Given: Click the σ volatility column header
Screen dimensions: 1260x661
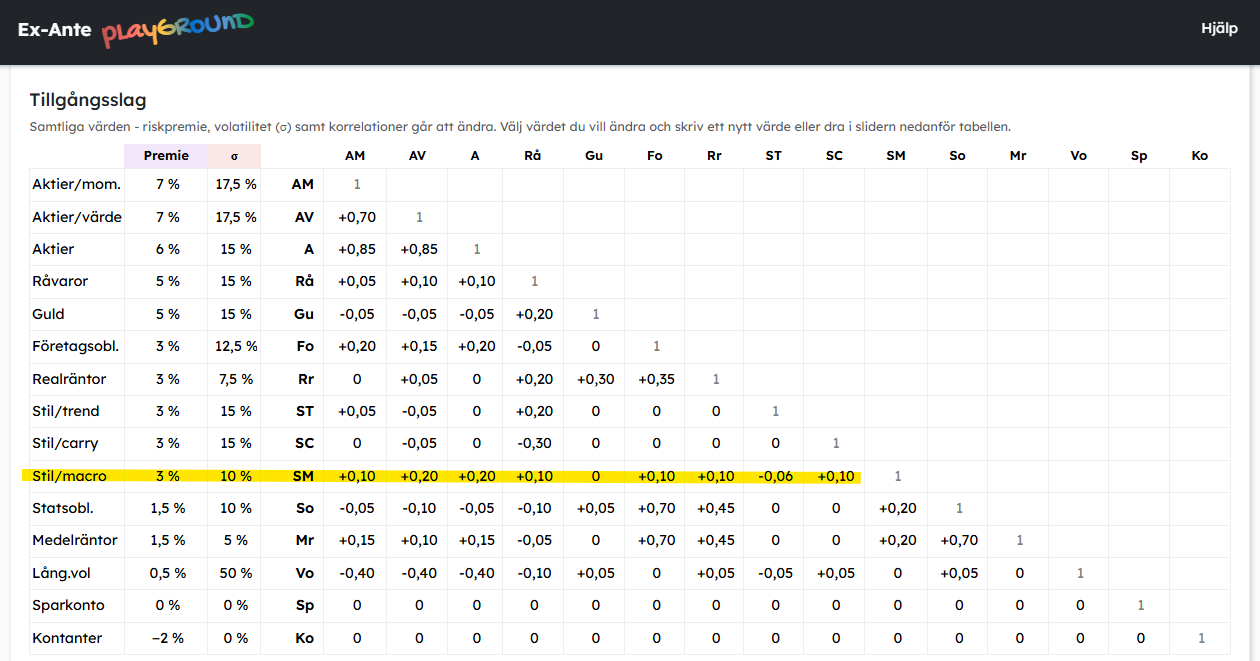Looking at the screenshot, I should tap(235, 156).
